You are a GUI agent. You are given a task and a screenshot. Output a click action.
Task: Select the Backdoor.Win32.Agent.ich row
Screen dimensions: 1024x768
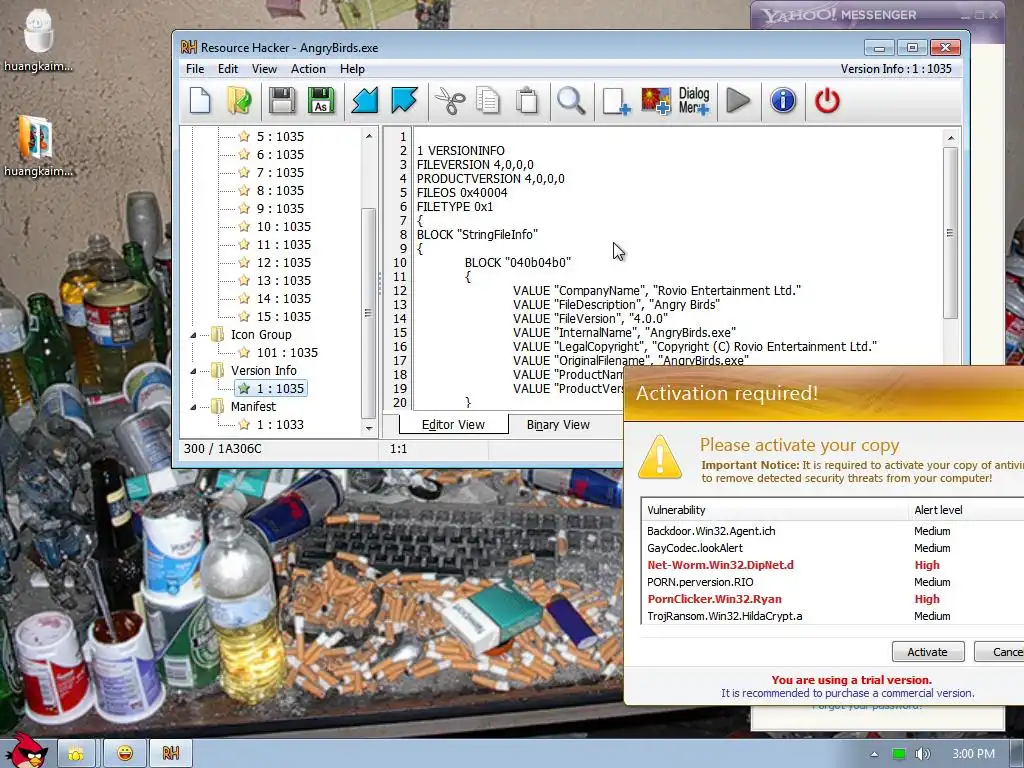point(833,531)
